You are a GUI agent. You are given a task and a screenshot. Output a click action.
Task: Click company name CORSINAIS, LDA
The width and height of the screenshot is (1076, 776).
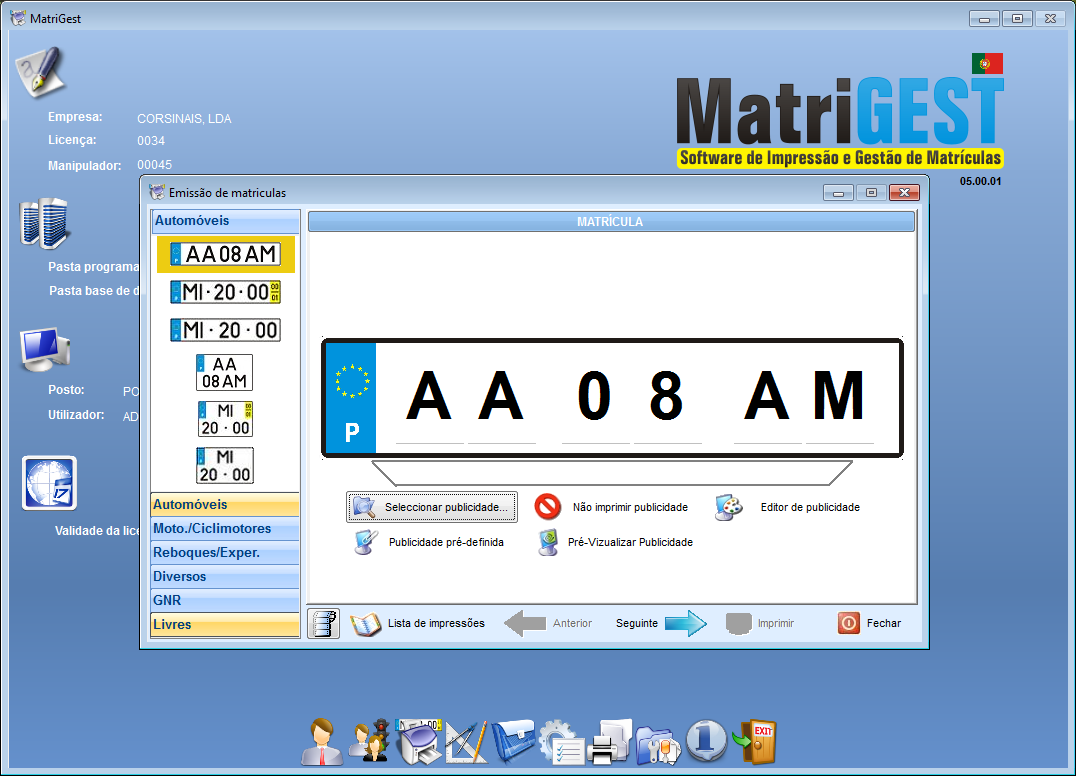[184, 119]
